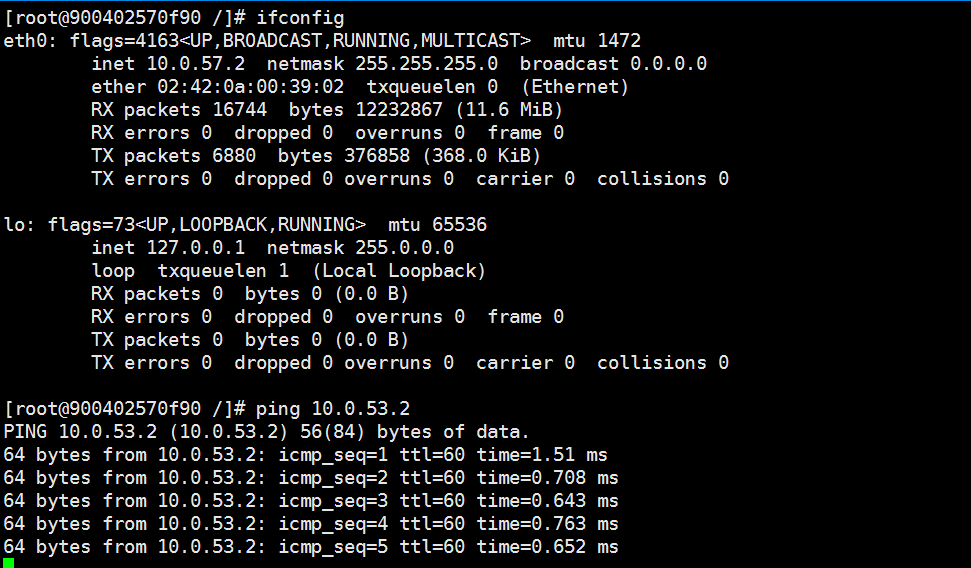Click the icmp_seq=1 reply line
971x568 pixels.
(305, 455)
